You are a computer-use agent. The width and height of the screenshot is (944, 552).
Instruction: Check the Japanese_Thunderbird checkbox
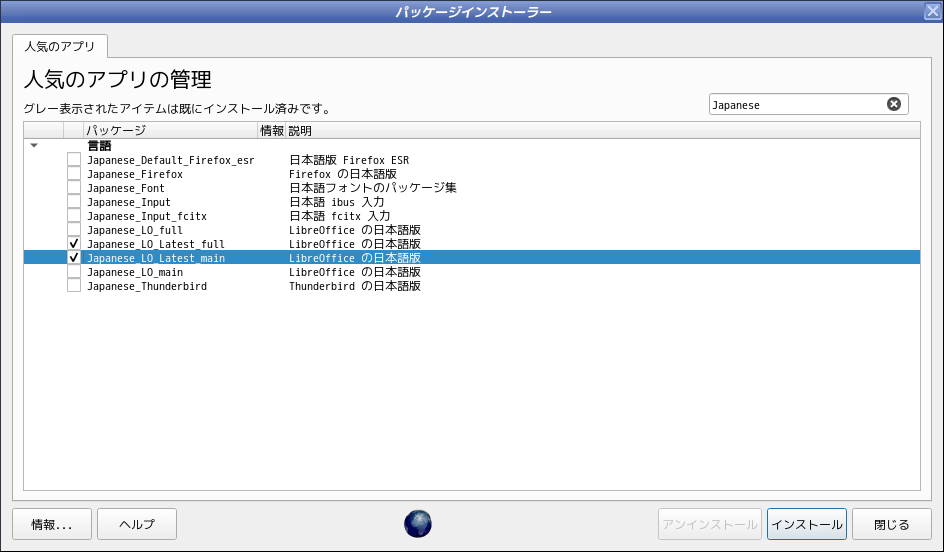(73, 285)
